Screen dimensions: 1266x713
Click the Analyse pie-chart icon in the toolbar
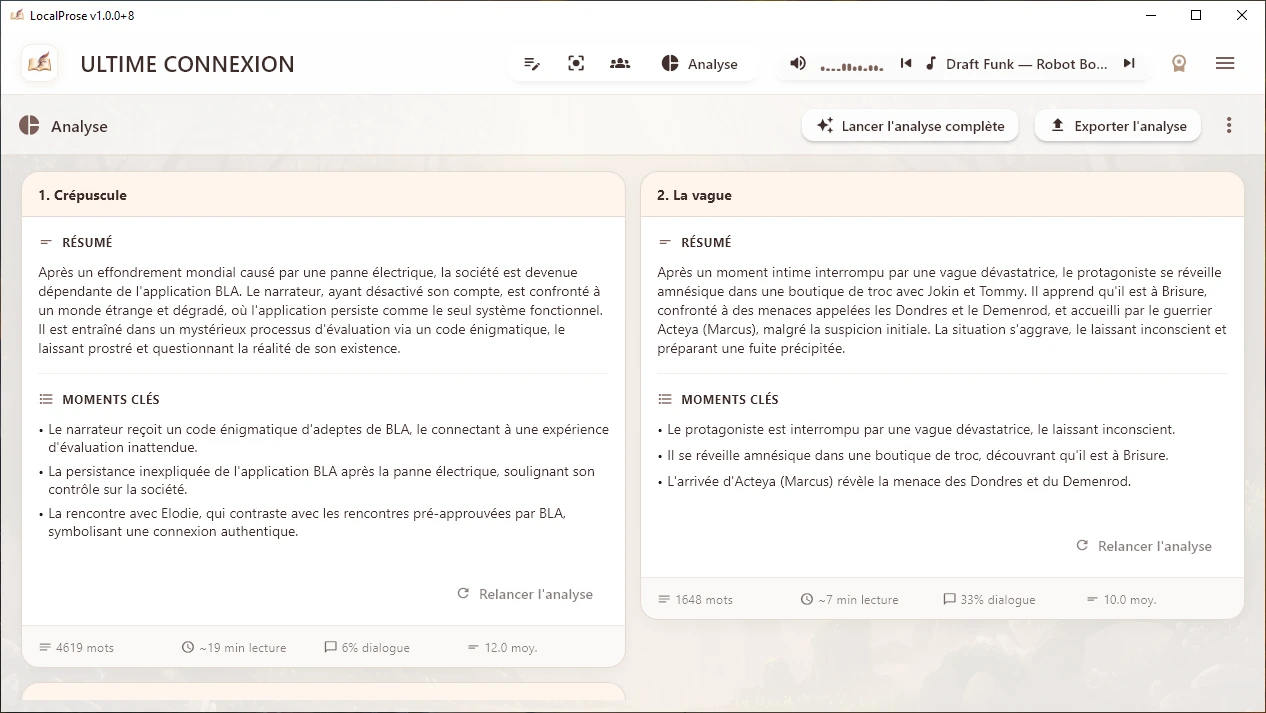669,63
